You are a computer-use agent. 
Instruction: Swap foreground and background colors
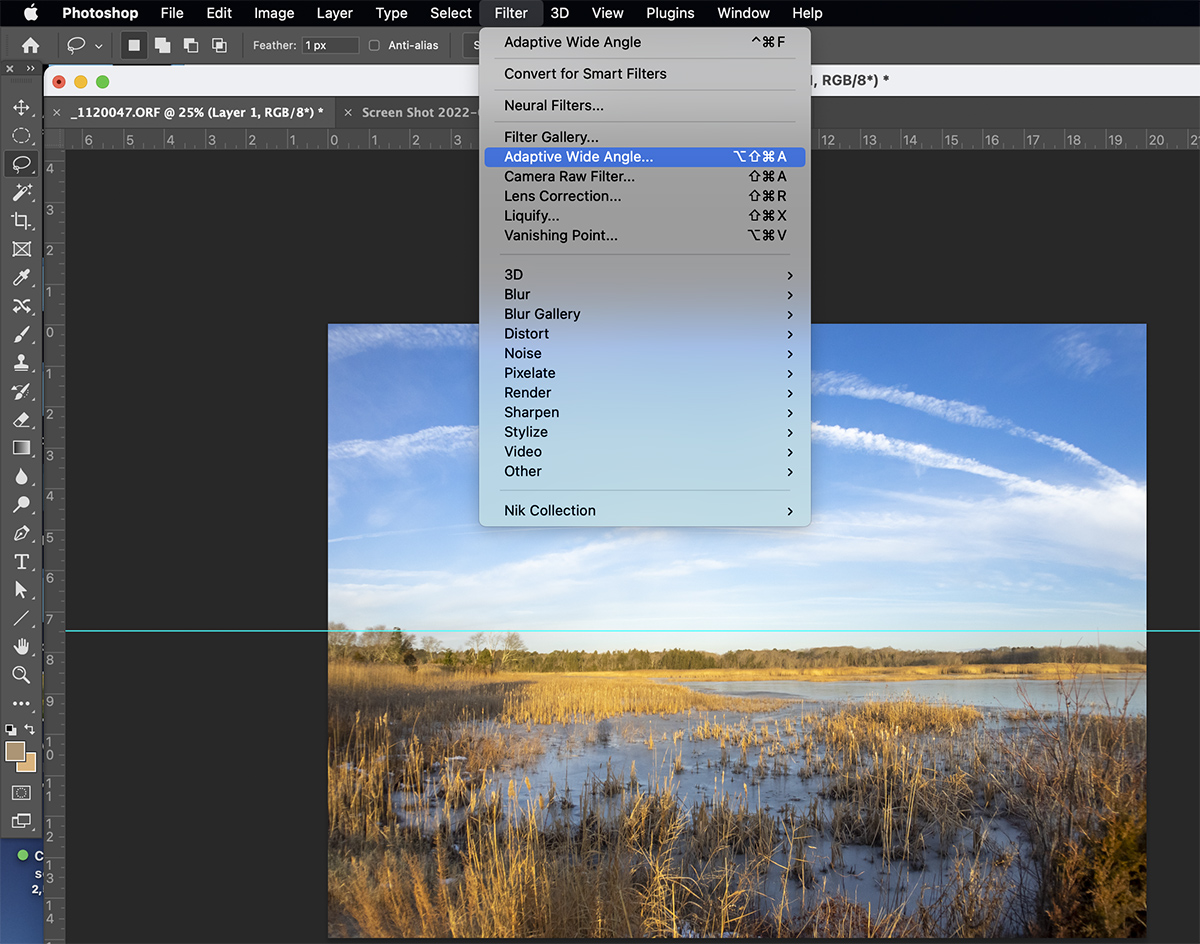[x=31, y=729]
